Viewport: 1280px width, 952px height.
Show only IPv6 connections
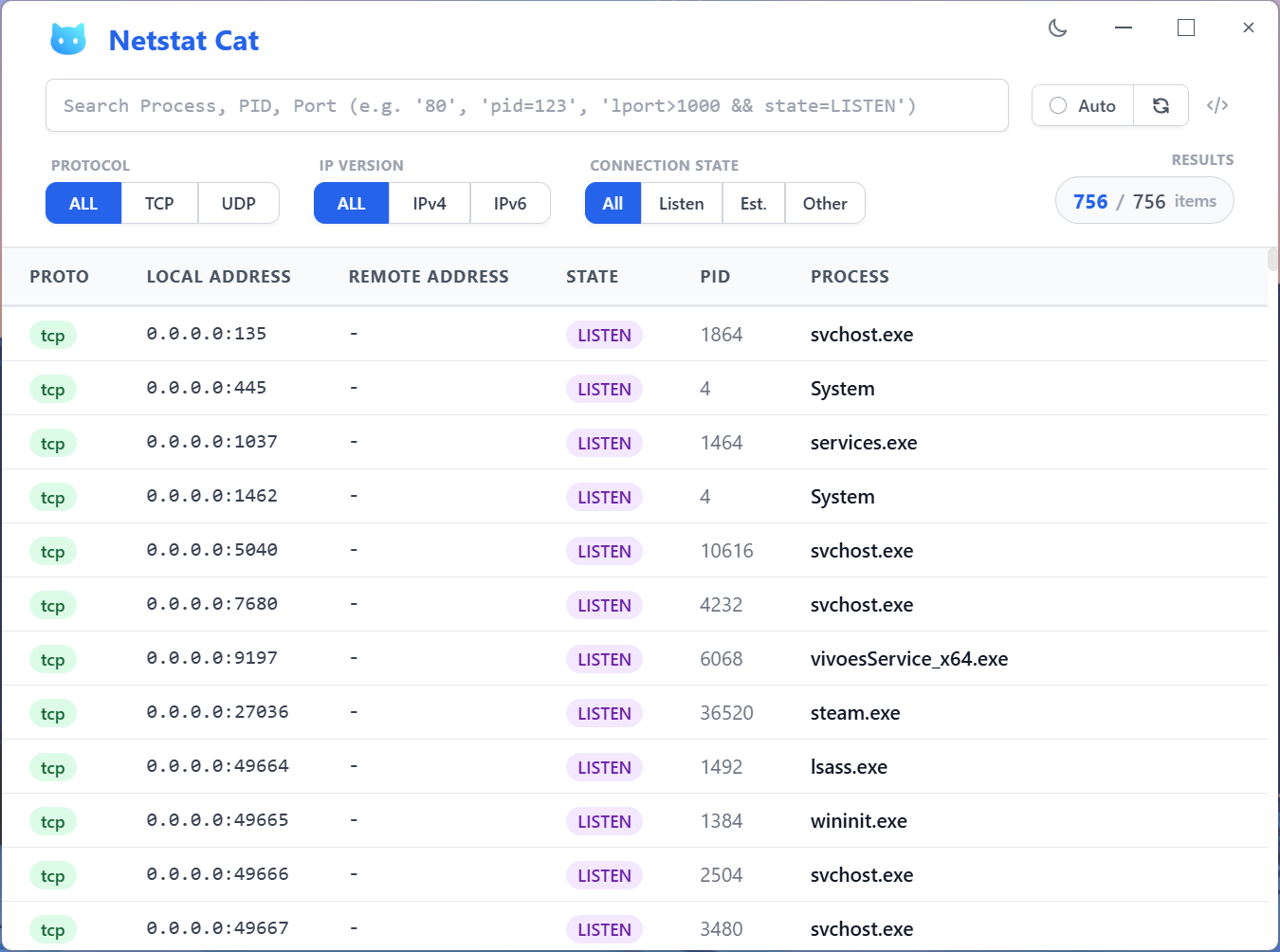(510, 203)
